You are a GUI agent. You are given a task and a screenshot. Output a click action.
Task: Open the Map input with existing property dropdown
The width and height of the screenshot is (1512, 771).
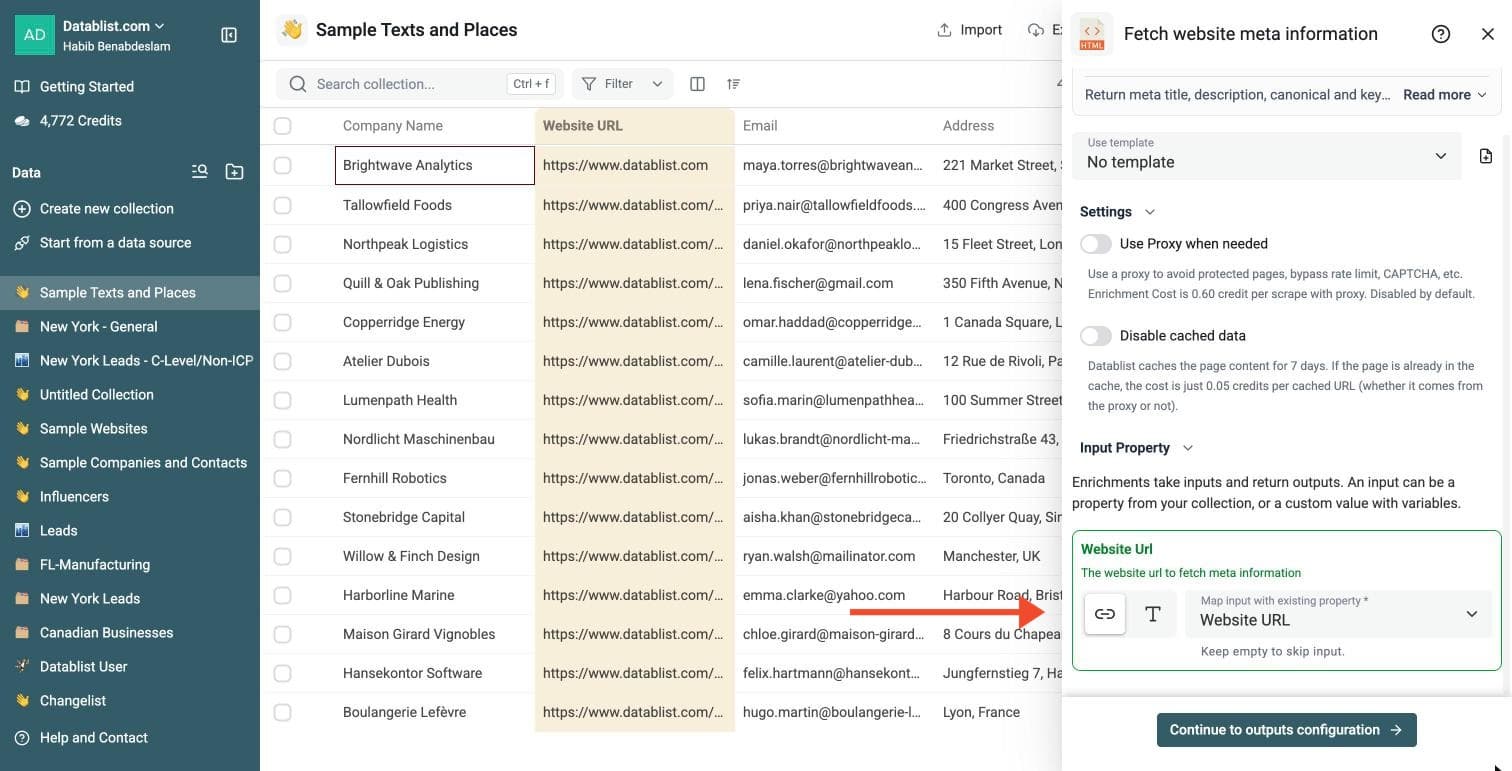pyautogui.click(x=1339, y=614)
